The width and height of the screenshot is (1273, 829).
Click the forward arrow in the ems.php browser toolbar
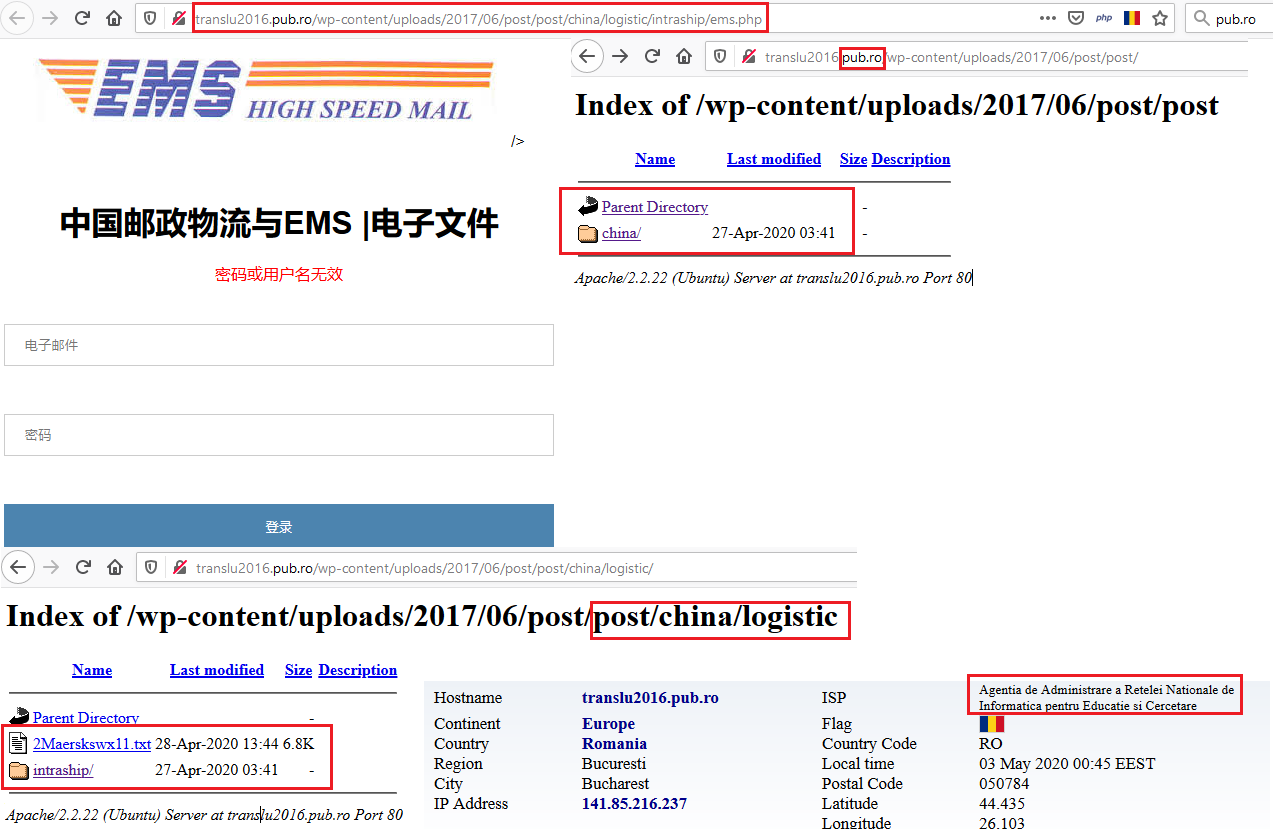(51, 18)
